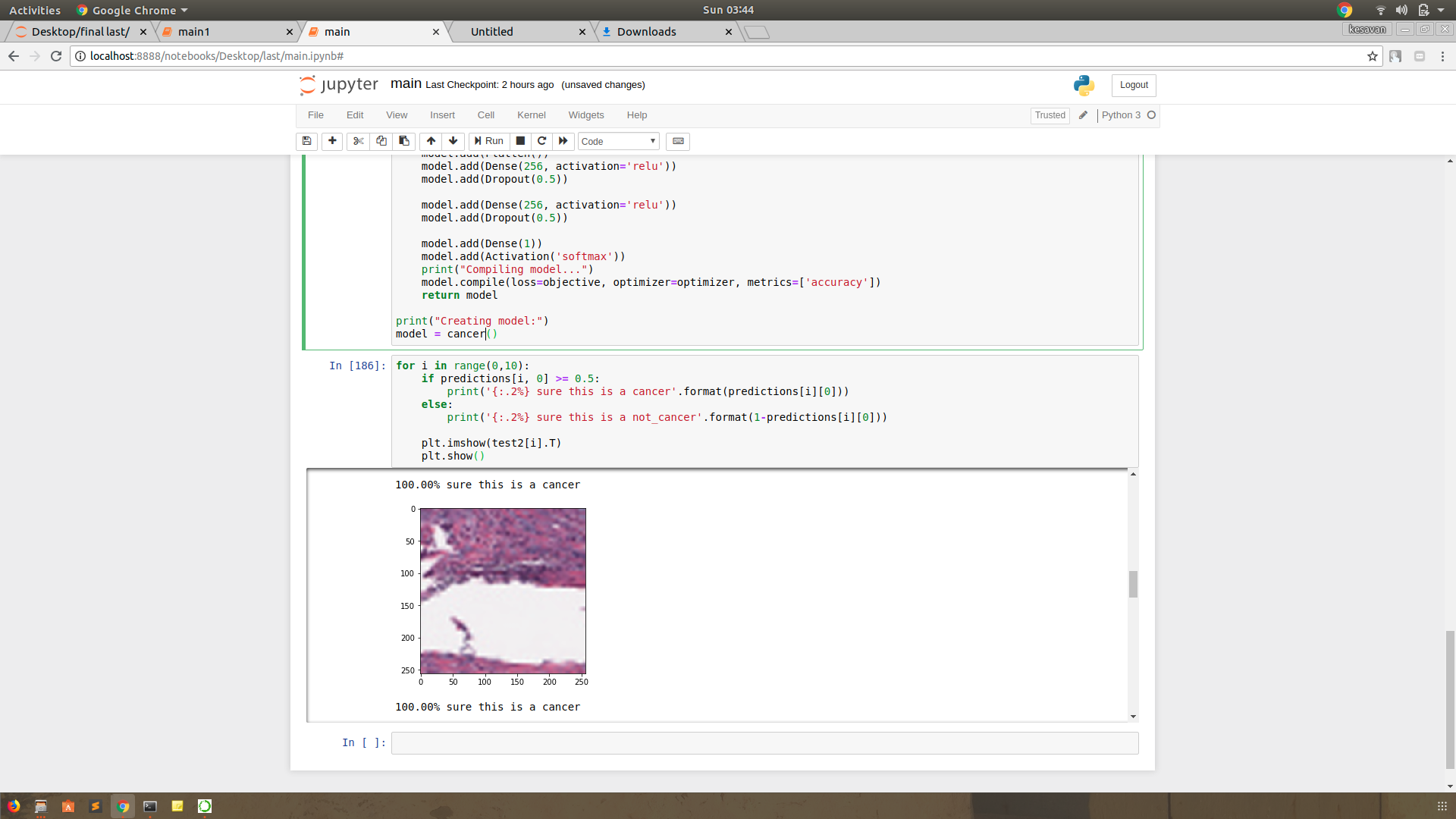Click the empty input cell at bottom
1456x819 pixels.
click(x=764, y=743)
